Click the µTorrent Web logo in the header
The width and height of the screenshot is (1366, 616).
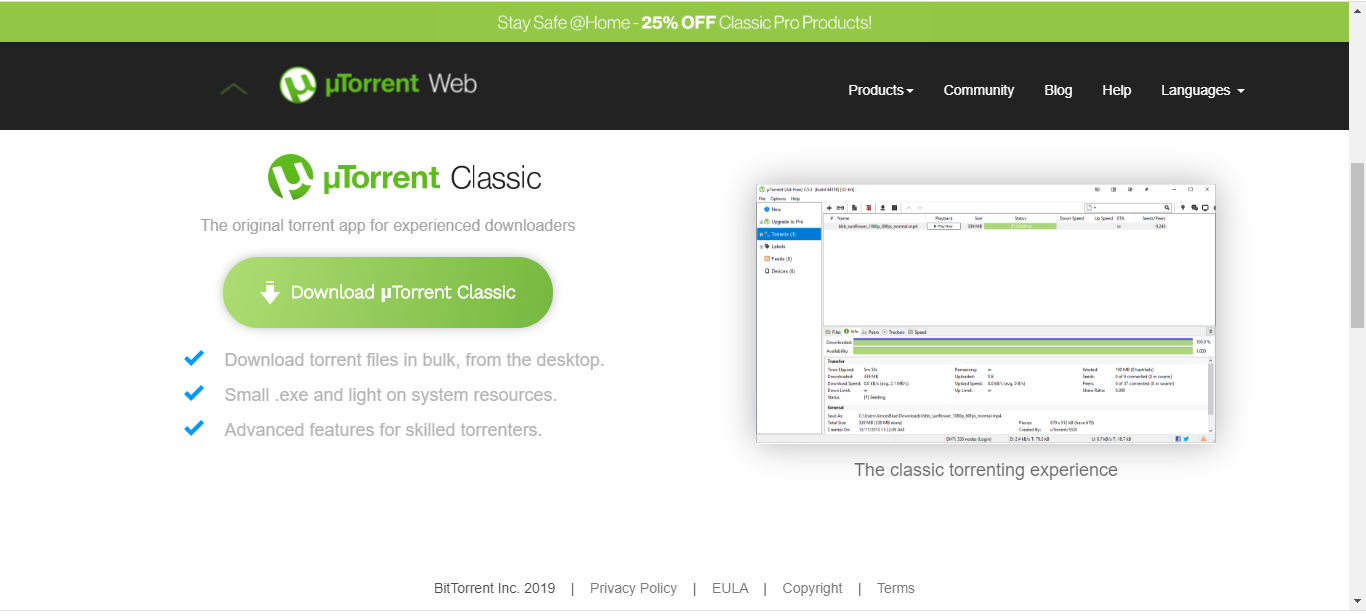pos(378,85)
